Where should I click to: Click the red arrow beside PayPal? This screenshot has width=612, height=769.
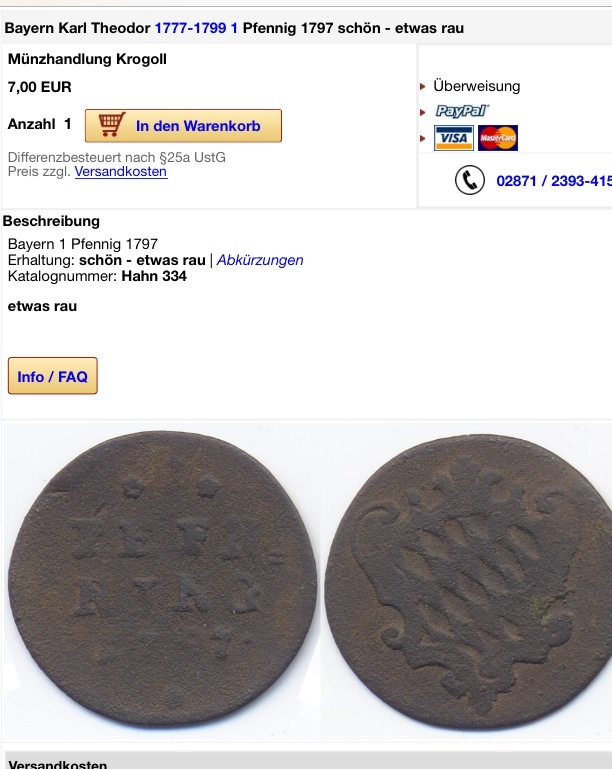tap(423, 112)
